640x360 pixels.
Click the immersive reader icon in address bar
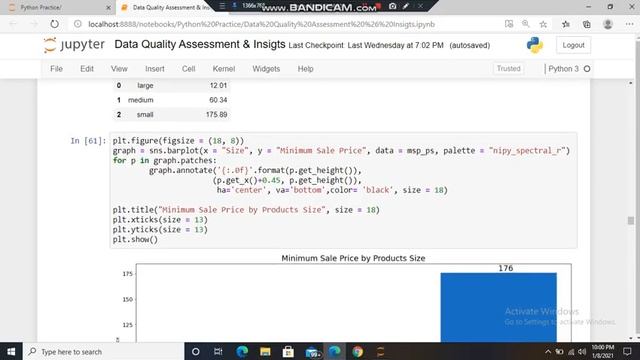[509, 24]
